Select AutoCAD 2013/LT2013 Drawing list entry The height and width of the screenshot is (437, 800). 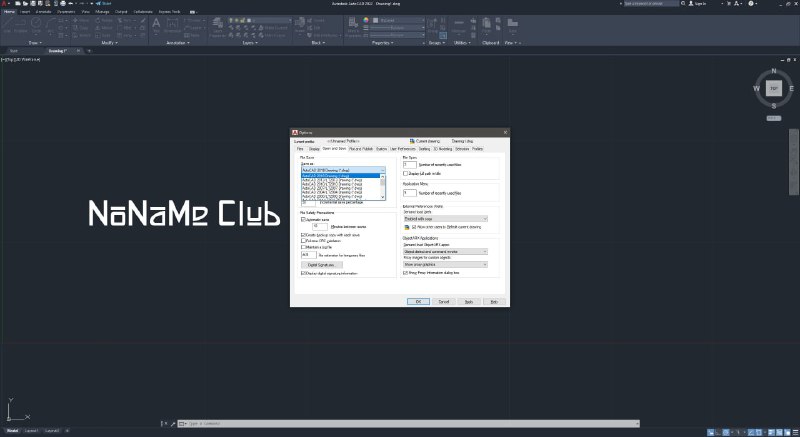[x=341, y=180]
